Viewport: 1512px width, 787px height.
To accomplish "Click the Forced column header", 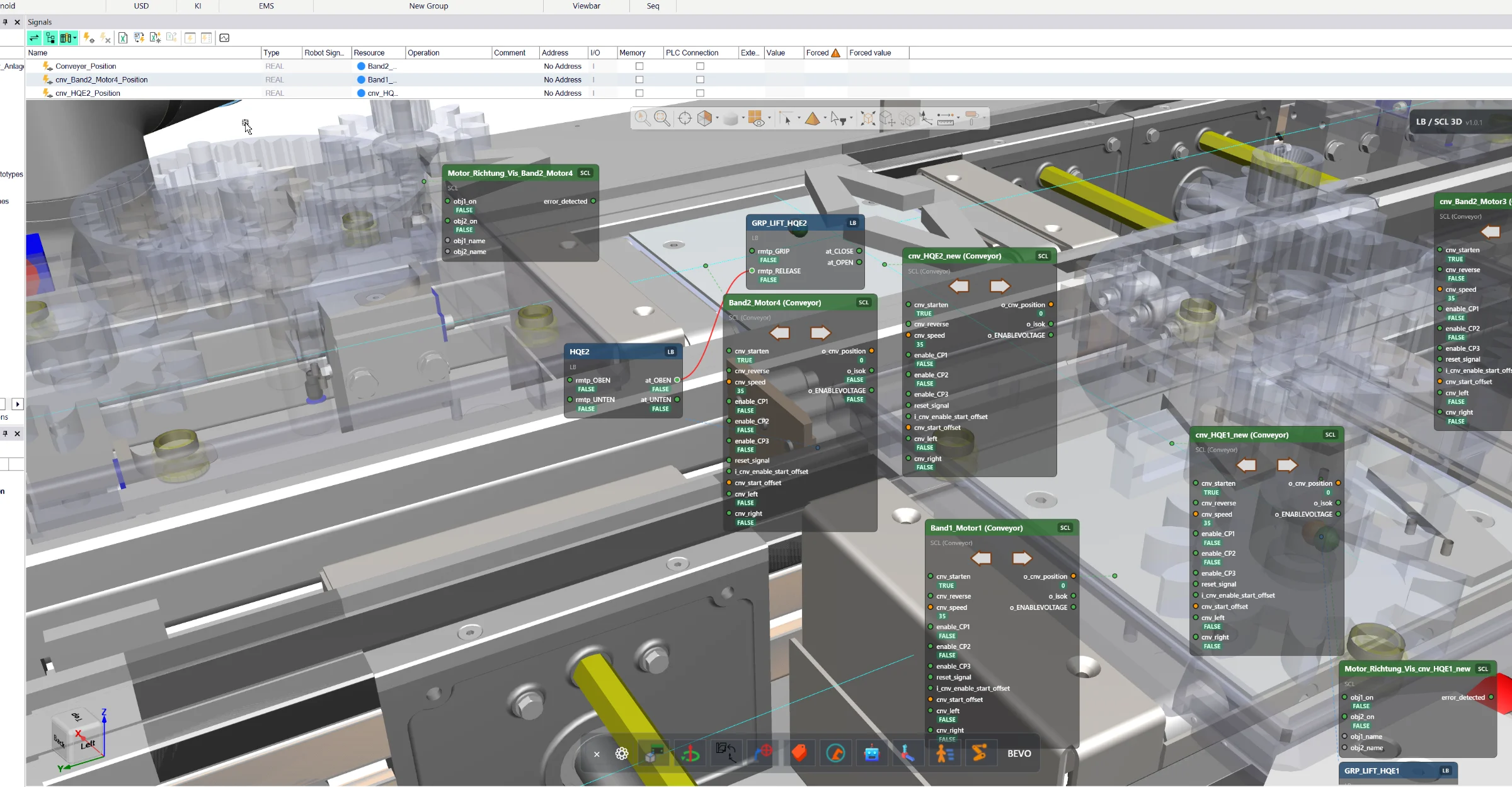I will pyautogui.click(x=823, y=53).
